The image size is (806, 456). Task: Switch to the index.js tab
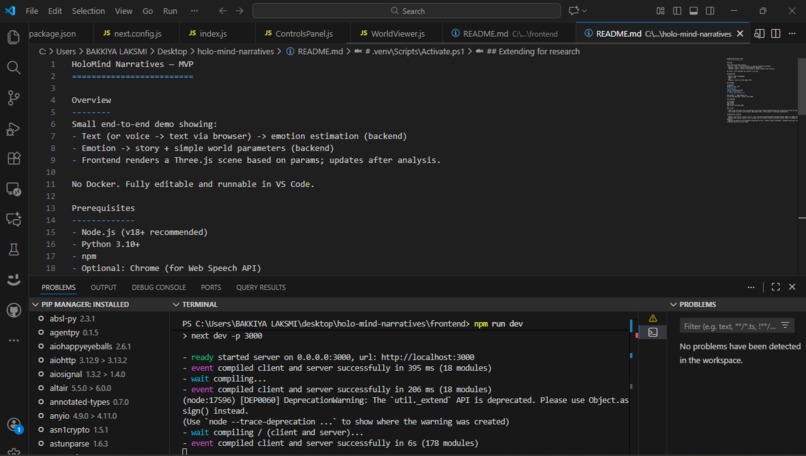[x=213, y=33]
